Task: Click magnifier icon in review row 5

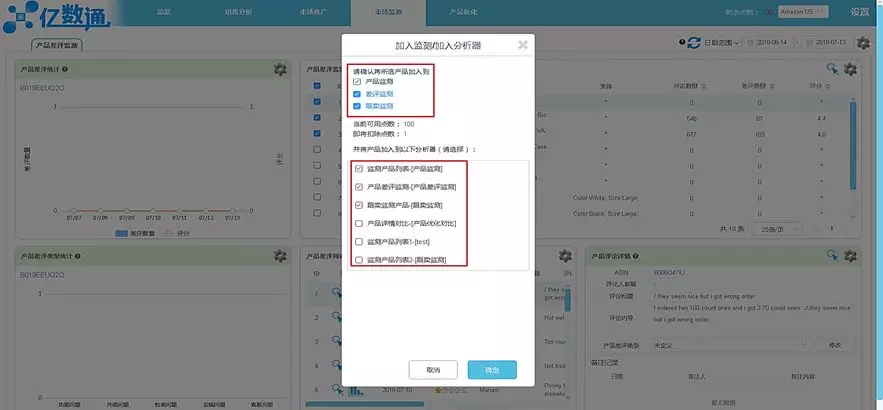Action: point(337,389)
